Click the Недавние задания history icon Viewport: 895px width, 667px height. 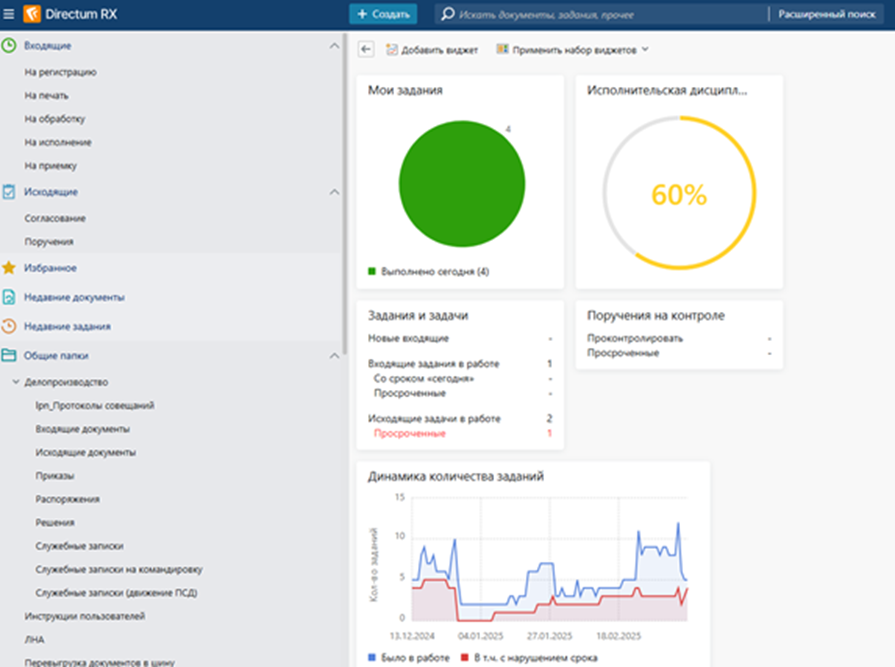9,326
